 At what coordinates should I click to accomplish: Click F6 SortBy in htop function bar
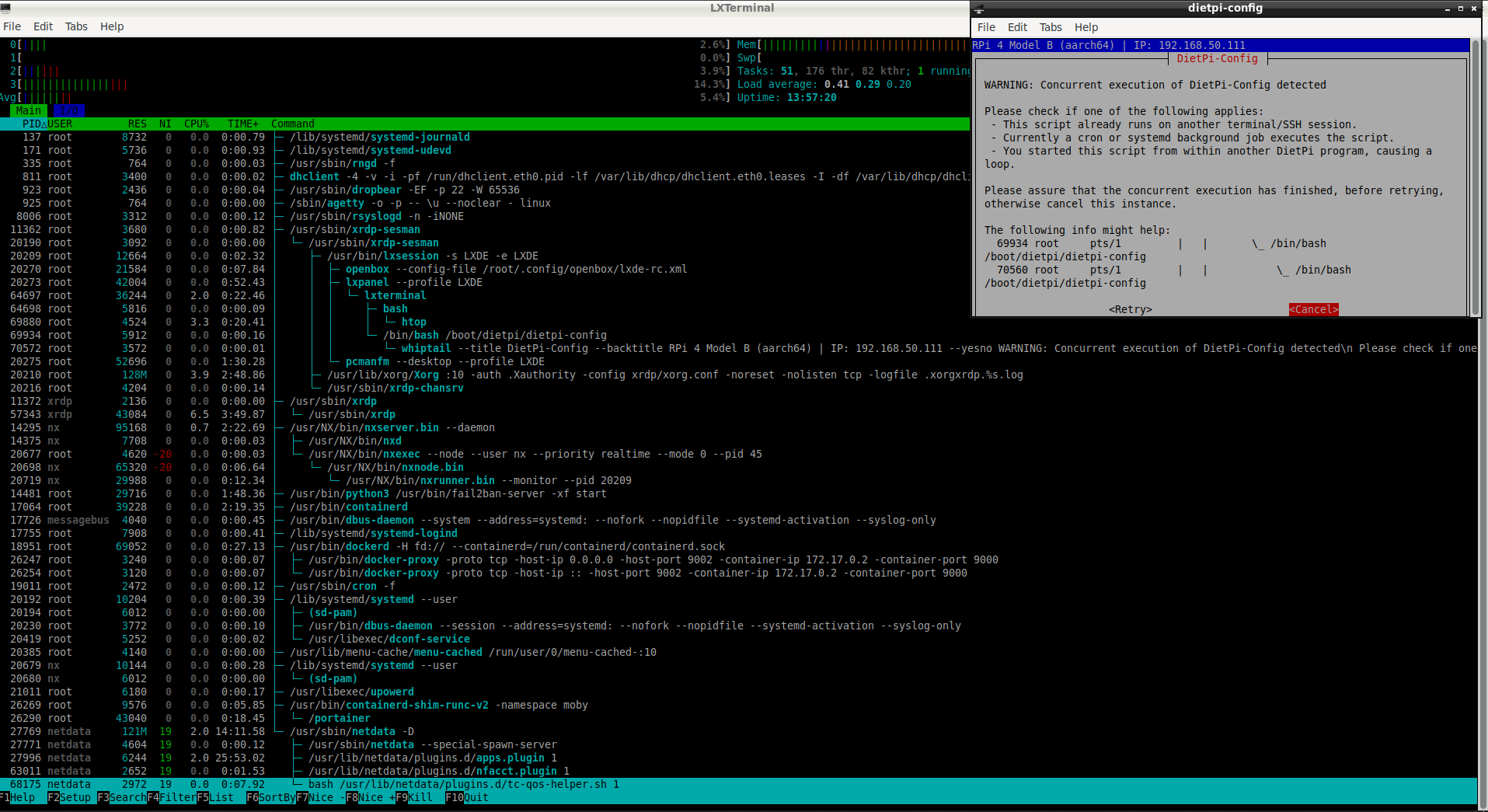coord(271,797)
